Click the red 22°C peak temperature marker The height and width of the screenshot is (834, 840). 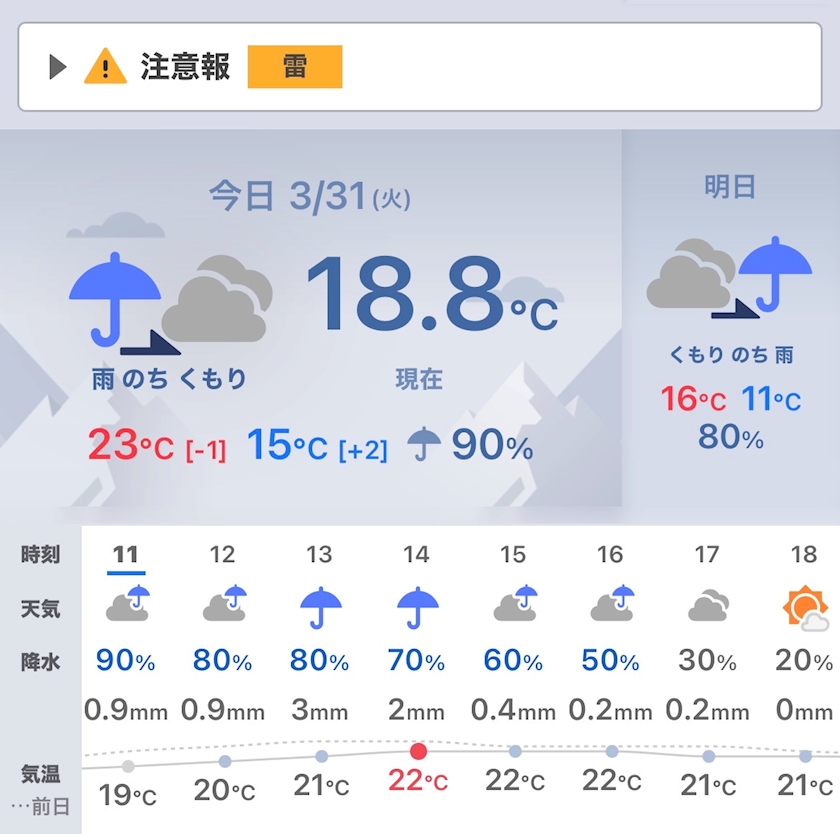(418, 751)
